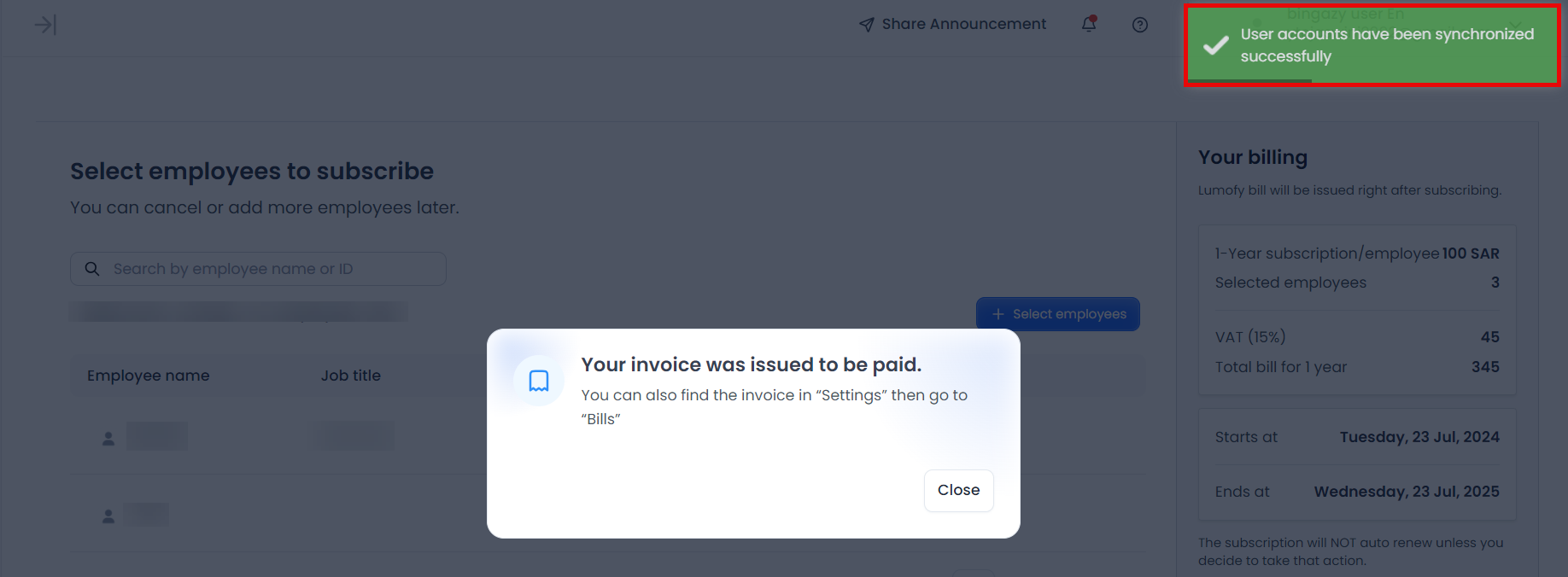The height and width of the screenshot is (577, 1568).
Task: Click the Job title column header
Action: click(x=351, y=376)
